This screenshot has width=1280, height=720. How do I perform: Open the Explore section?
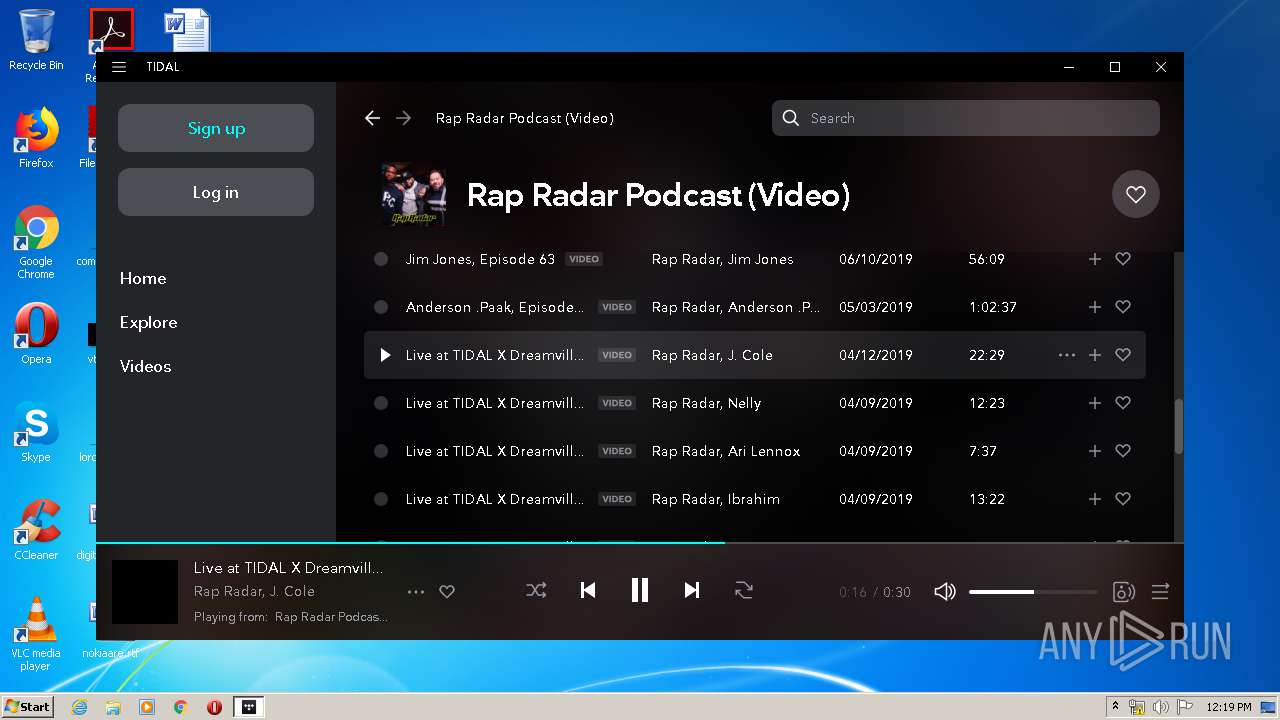[x=148, y=322]
